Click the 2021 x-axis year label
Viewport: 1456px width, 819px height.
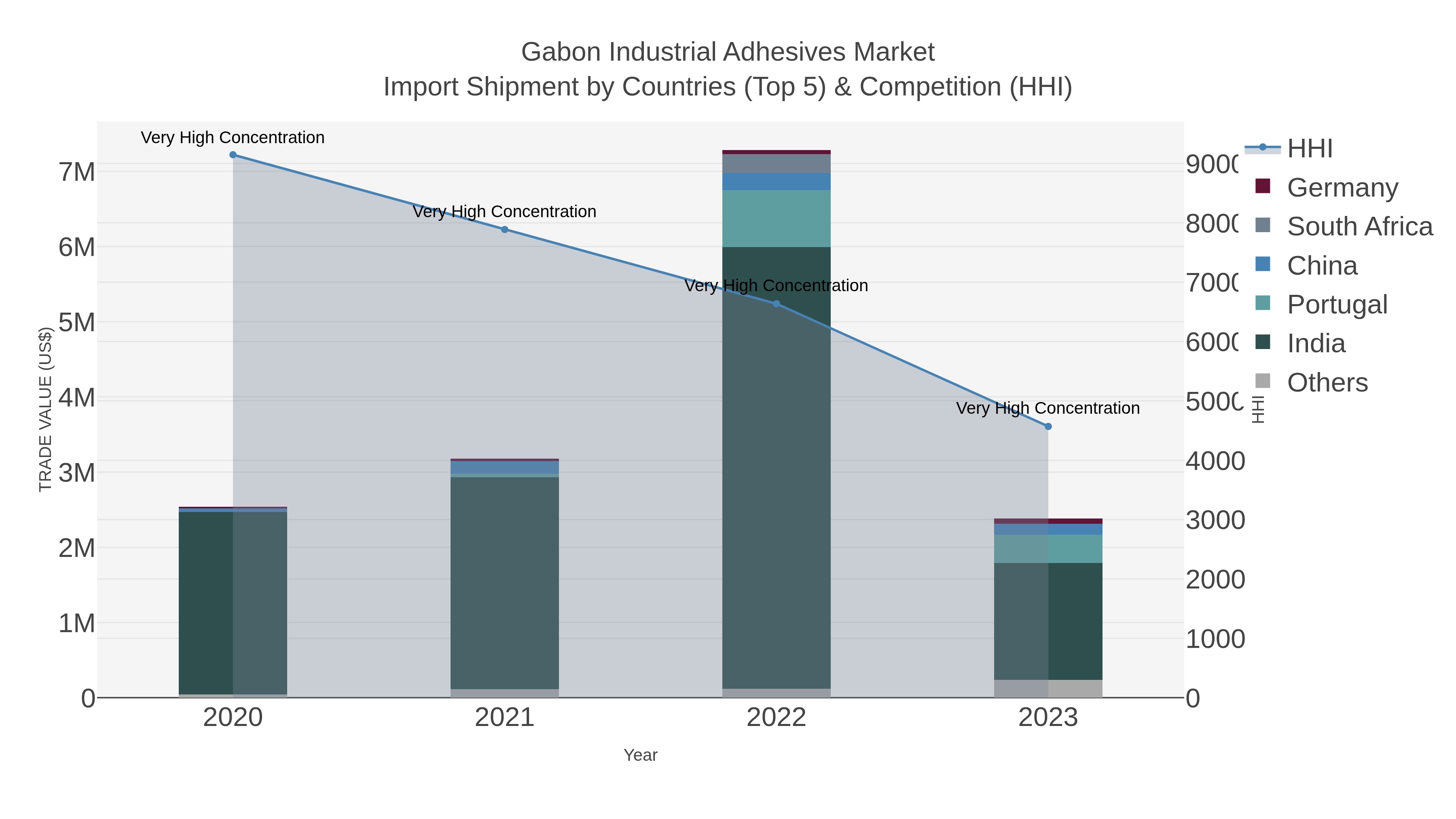coord(505,718)
